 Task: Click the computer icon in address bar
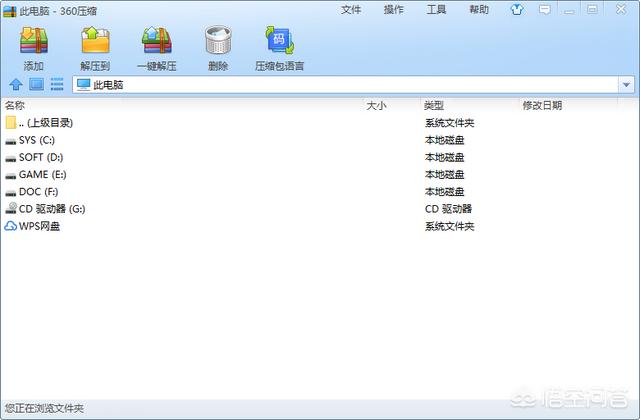pyautogui.click(x=83, y=84)
